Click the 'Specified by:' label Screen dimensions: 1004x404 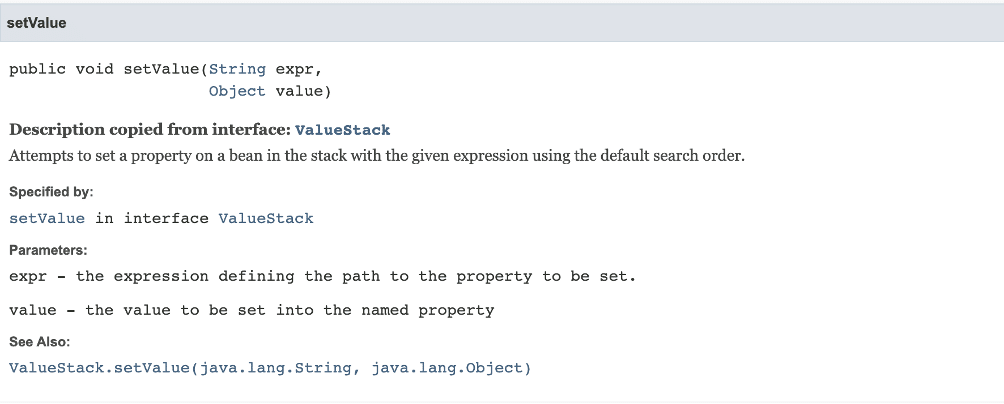coord(51,192)
